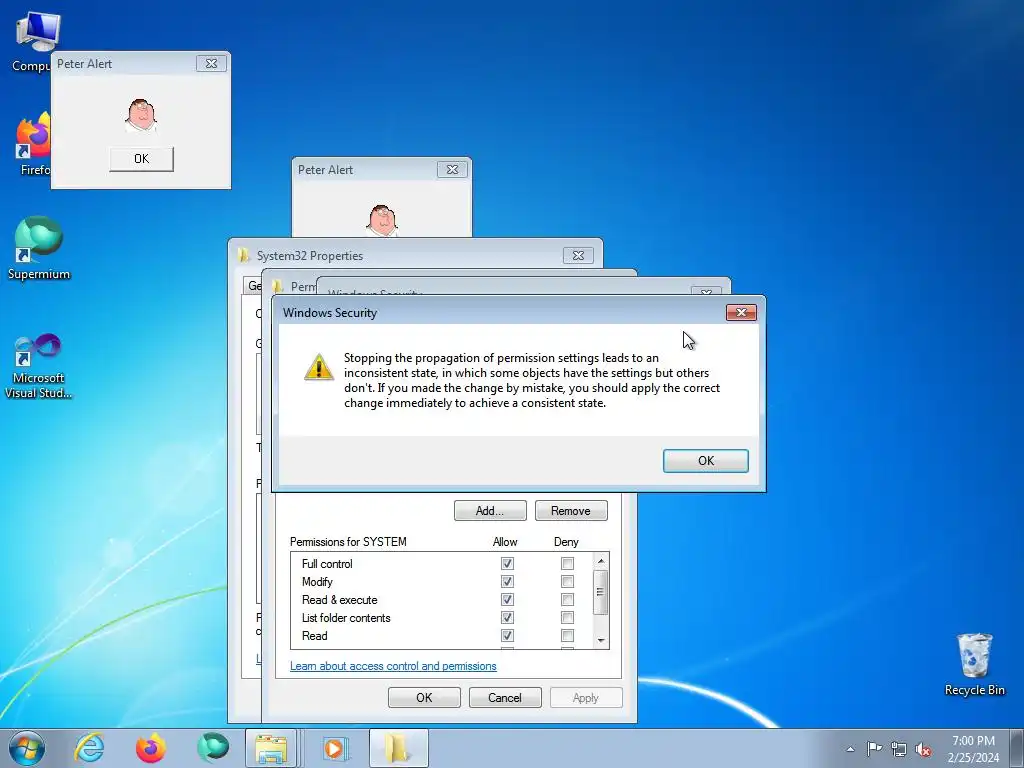Toggle Deny for Read permission
The height and width of the screenshot is (768, 1024).
pos(567,635)
